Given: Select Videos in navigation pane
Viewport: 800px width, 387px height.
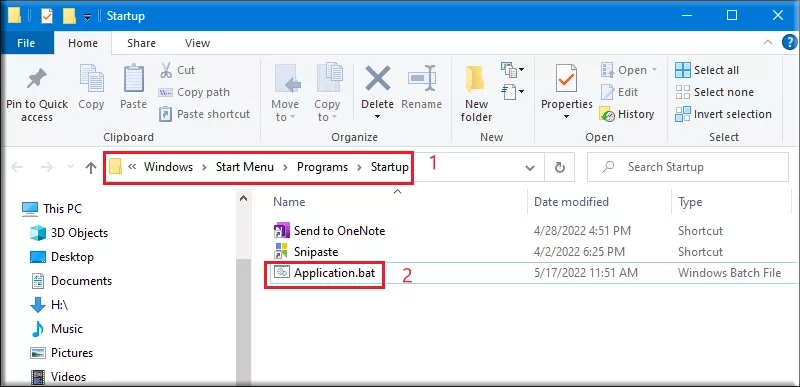Looking at the screenshot, I should [x=58, y=377].
